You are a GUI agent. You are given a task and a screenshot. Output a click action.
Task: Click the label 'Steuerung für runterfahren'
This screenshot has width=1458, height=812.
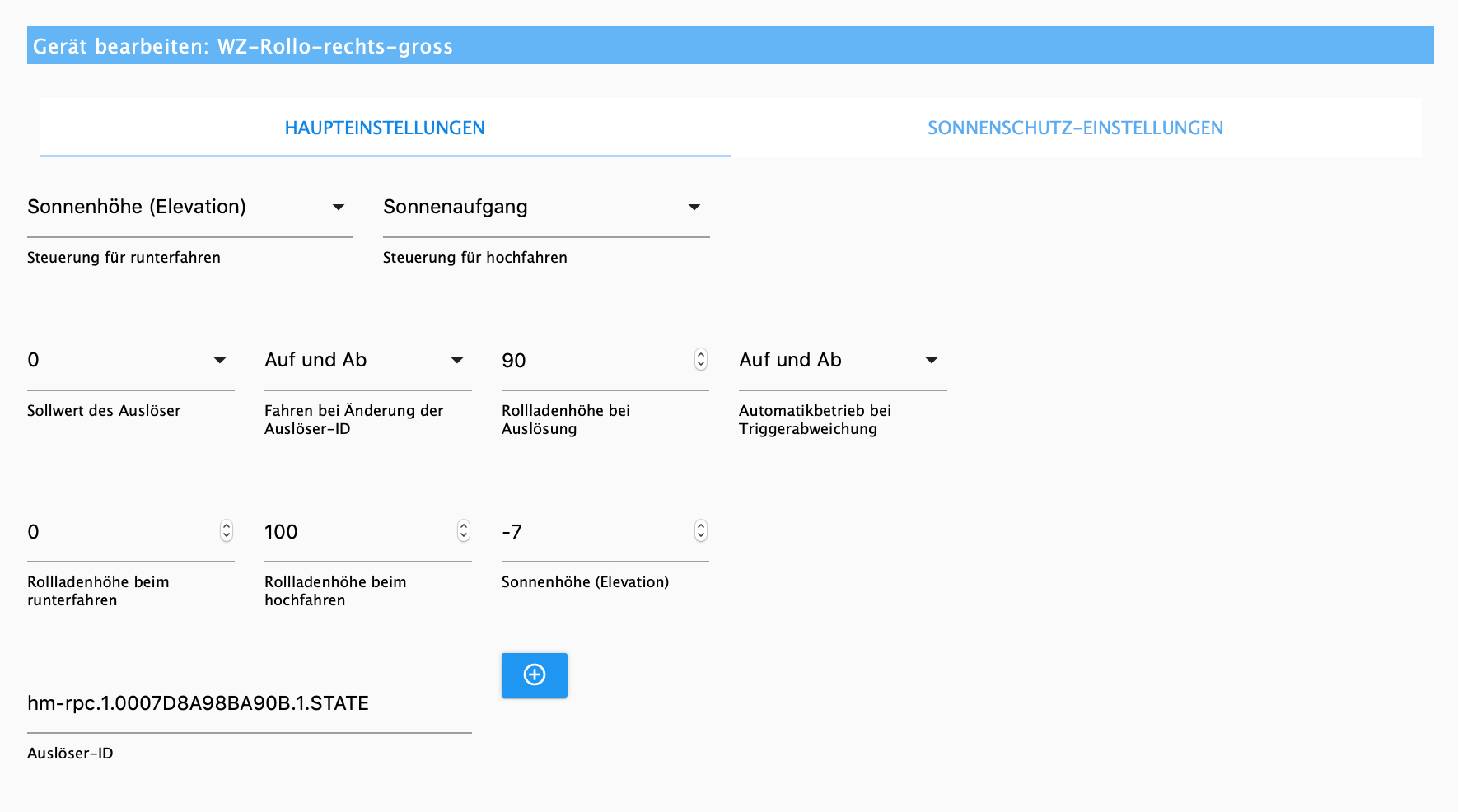pyautogui.click(x=124, y=258)
